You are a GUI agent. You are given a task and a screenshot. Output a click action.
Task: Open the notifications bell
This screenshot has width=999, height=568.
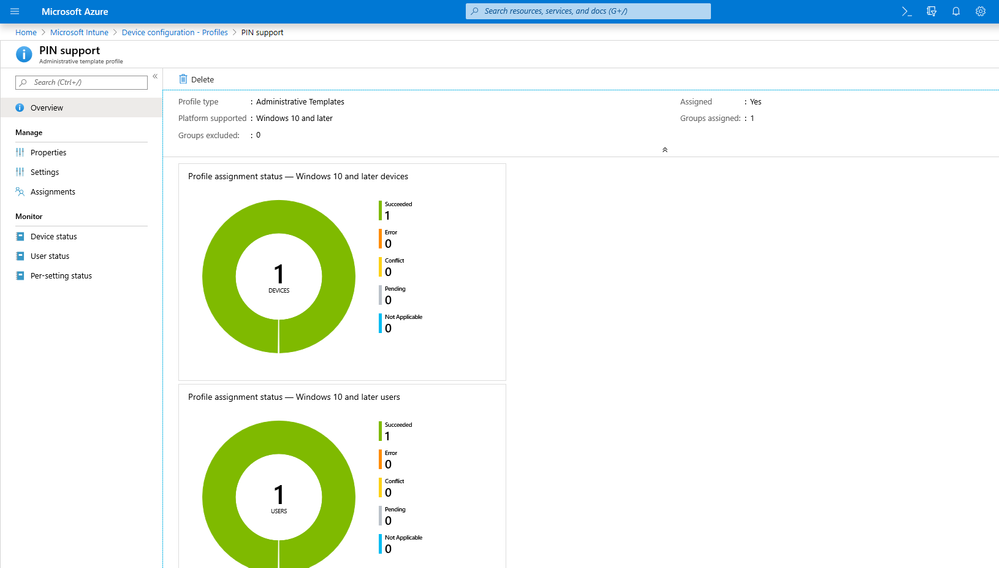click(x=956, y=11)
